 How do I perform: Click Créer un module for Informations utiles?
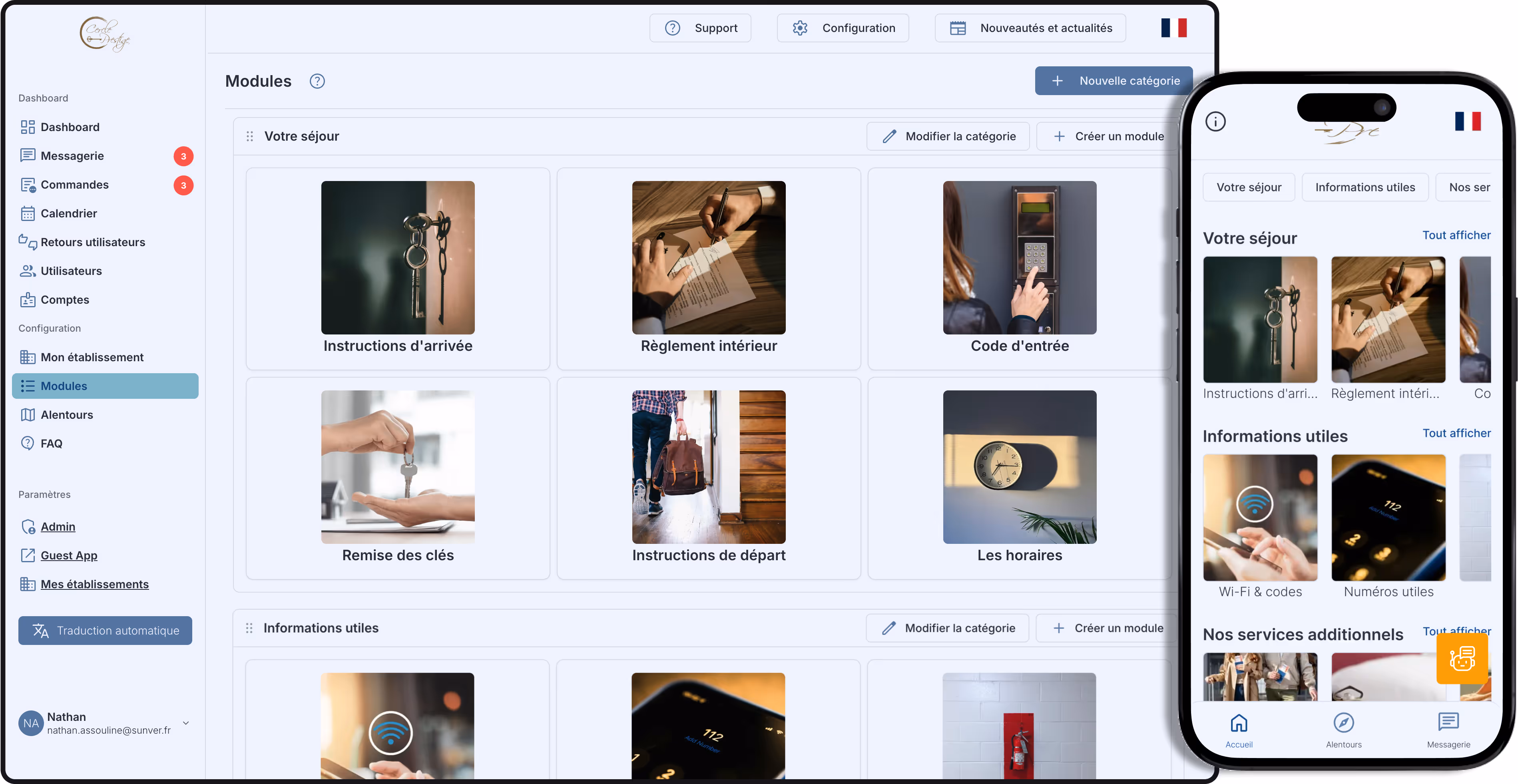click(x=1106, y=628)
